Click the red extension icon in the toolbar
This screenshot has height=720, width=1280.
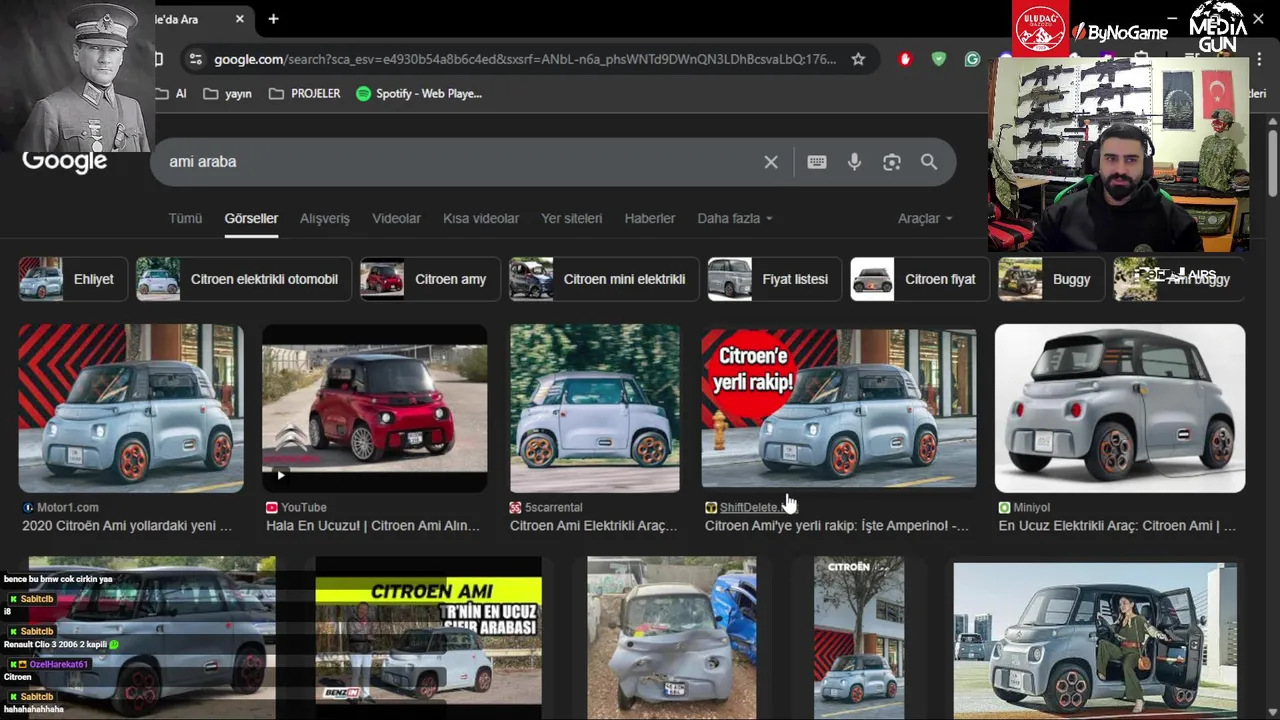pos(906,59)
